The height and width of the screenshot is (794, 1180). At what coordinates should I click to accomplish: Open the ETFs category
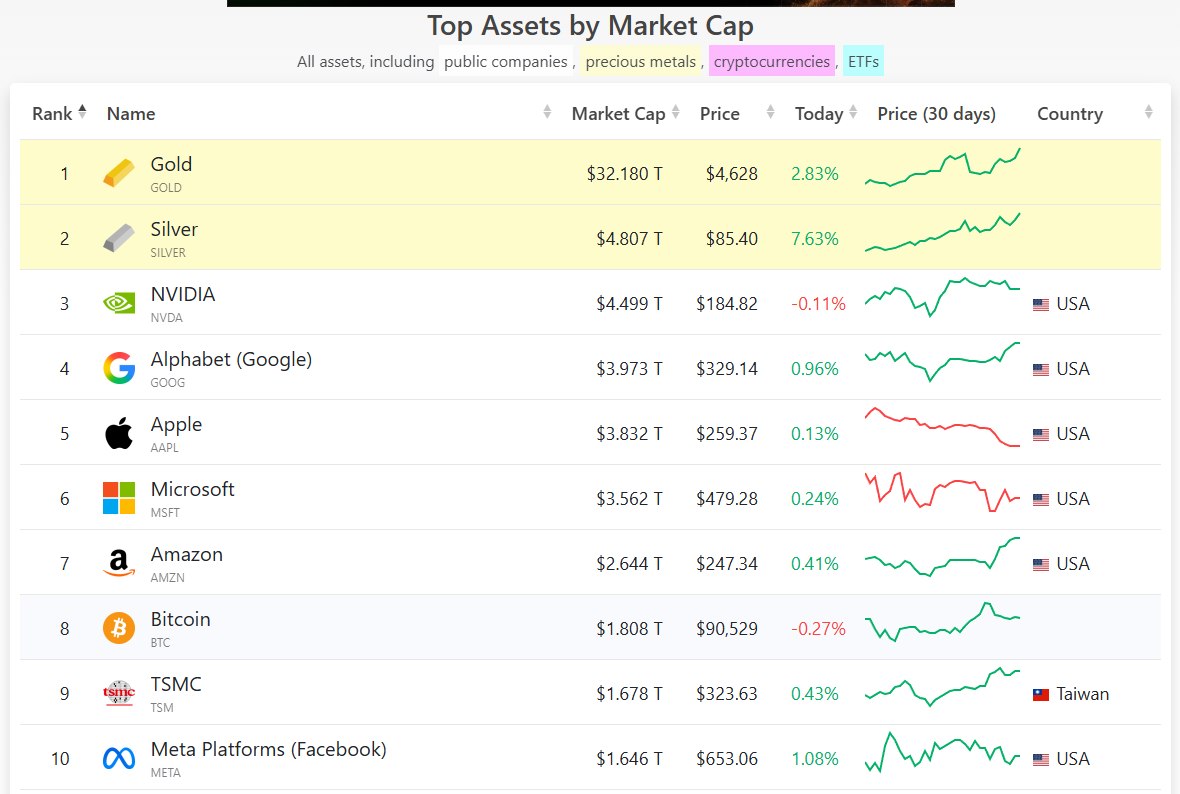863,62
